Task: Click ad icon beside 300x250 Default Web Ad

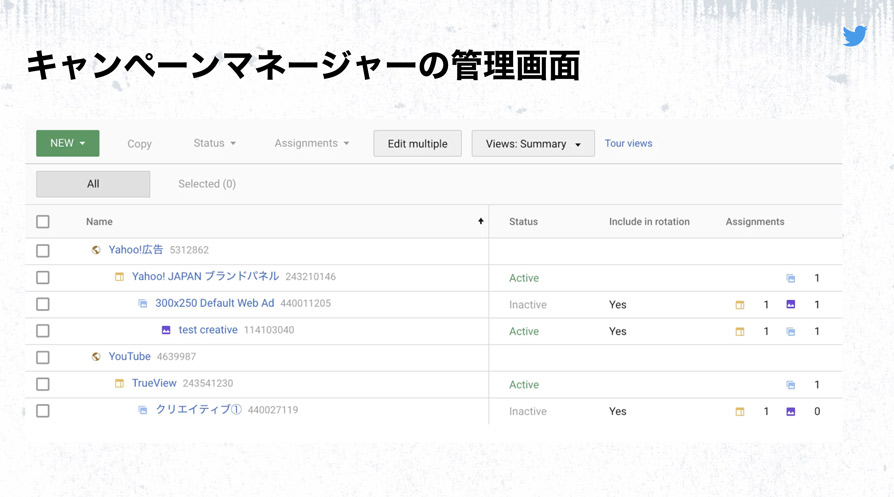Action: [143, 304]
